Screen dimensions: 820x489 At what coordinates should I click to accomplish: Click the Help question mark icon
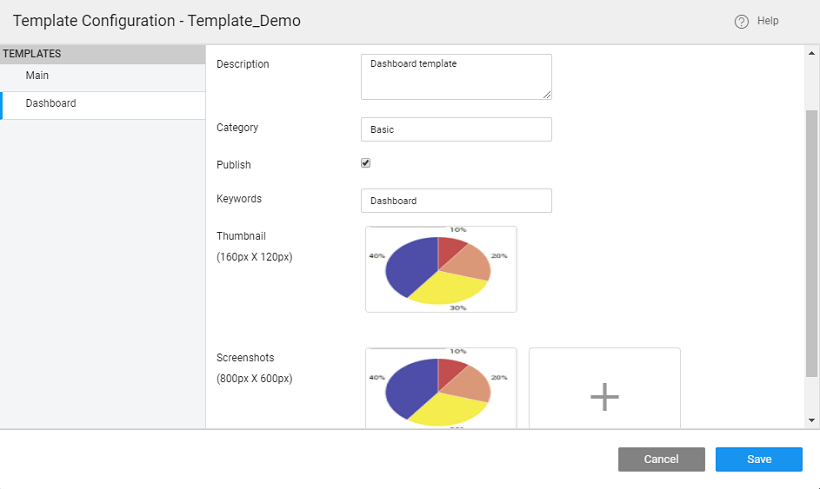(x=741, y=21)
